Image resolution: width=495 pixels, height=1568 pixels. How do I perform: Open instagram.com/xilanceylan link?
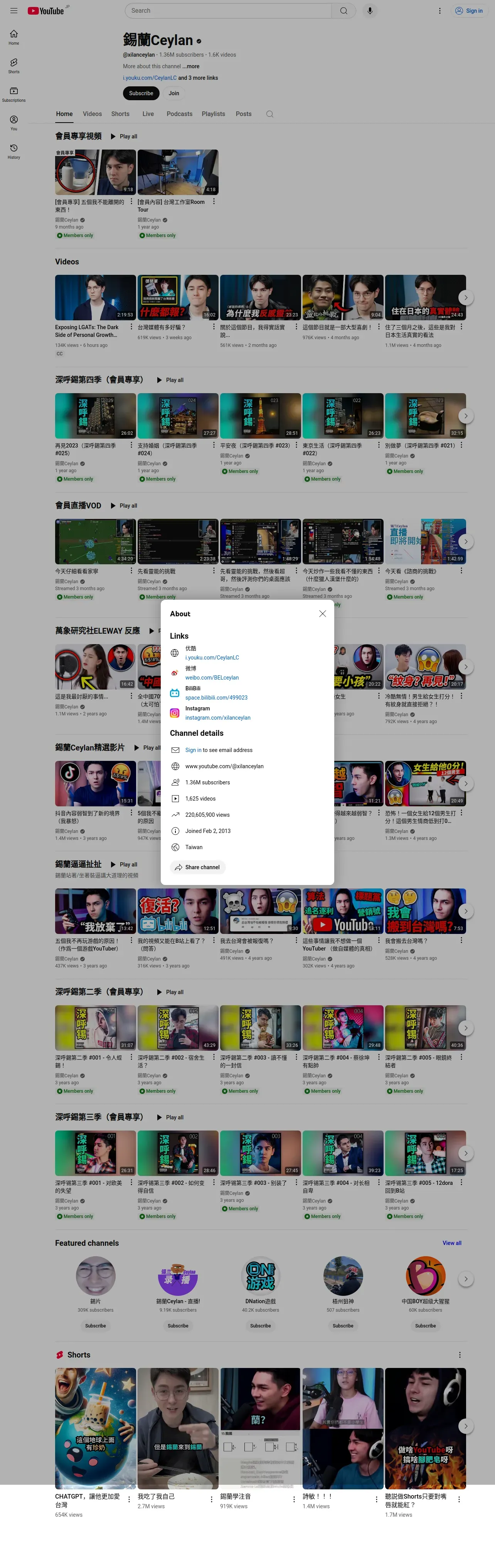click(218, 718)
